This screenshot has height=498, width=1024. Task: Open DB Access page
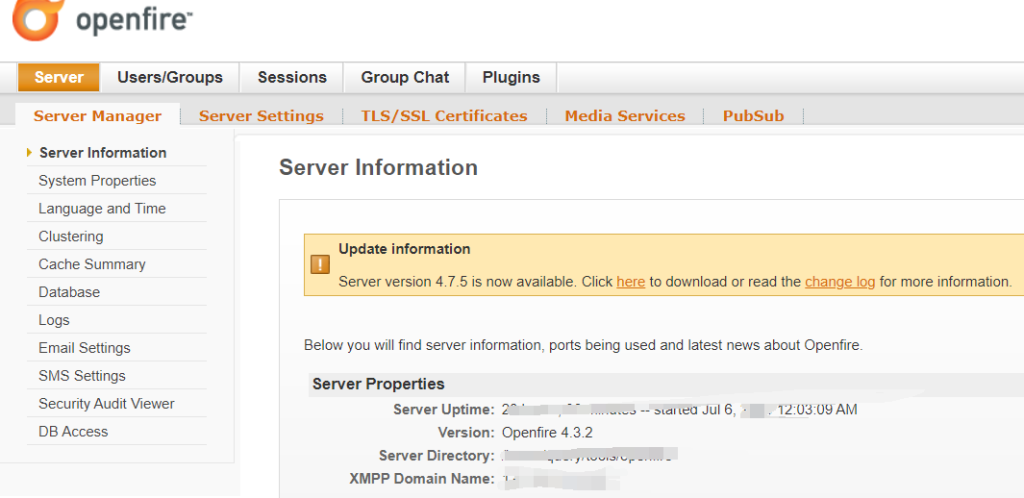pos(73,432)
